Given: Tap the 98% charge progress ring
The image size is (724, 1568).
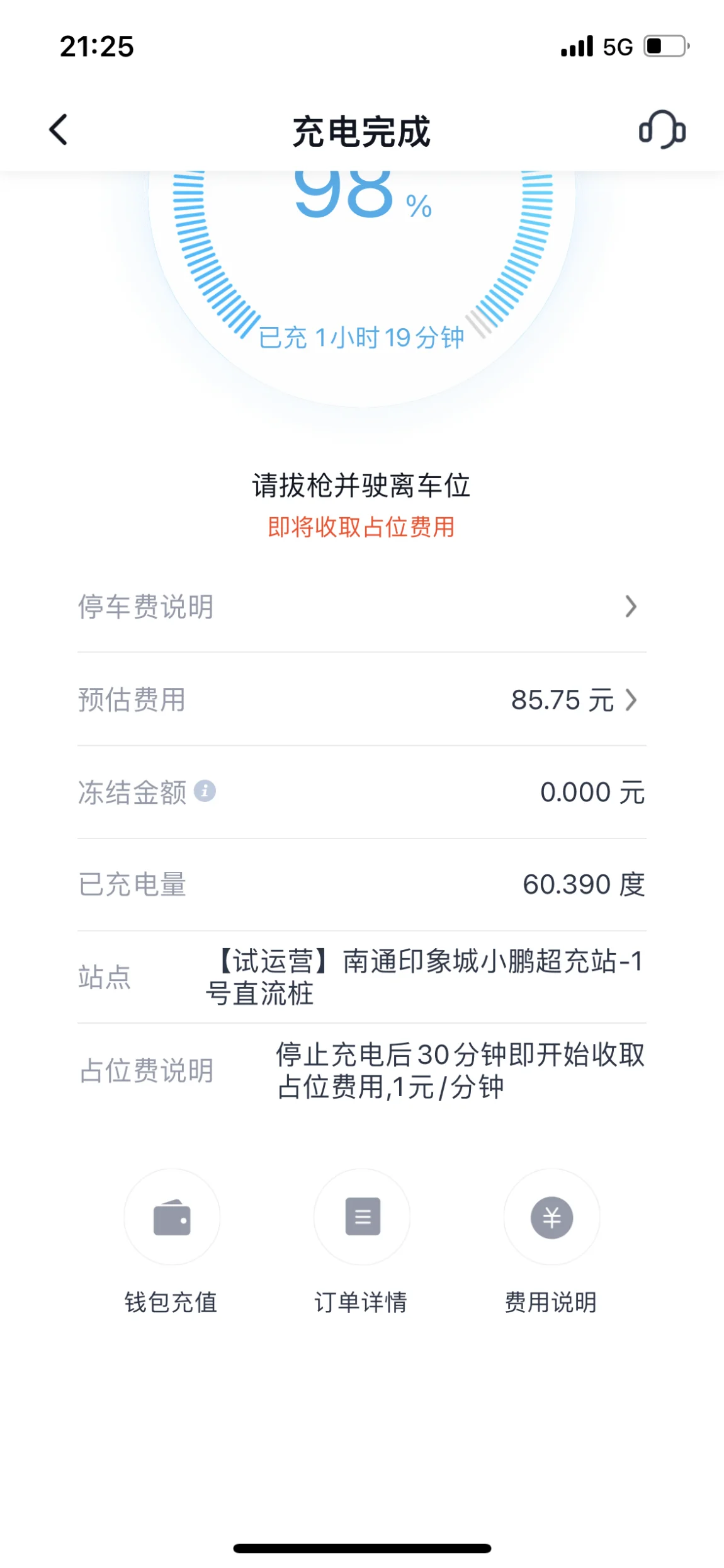Looking at the screenshot, I should click(362, 252).
